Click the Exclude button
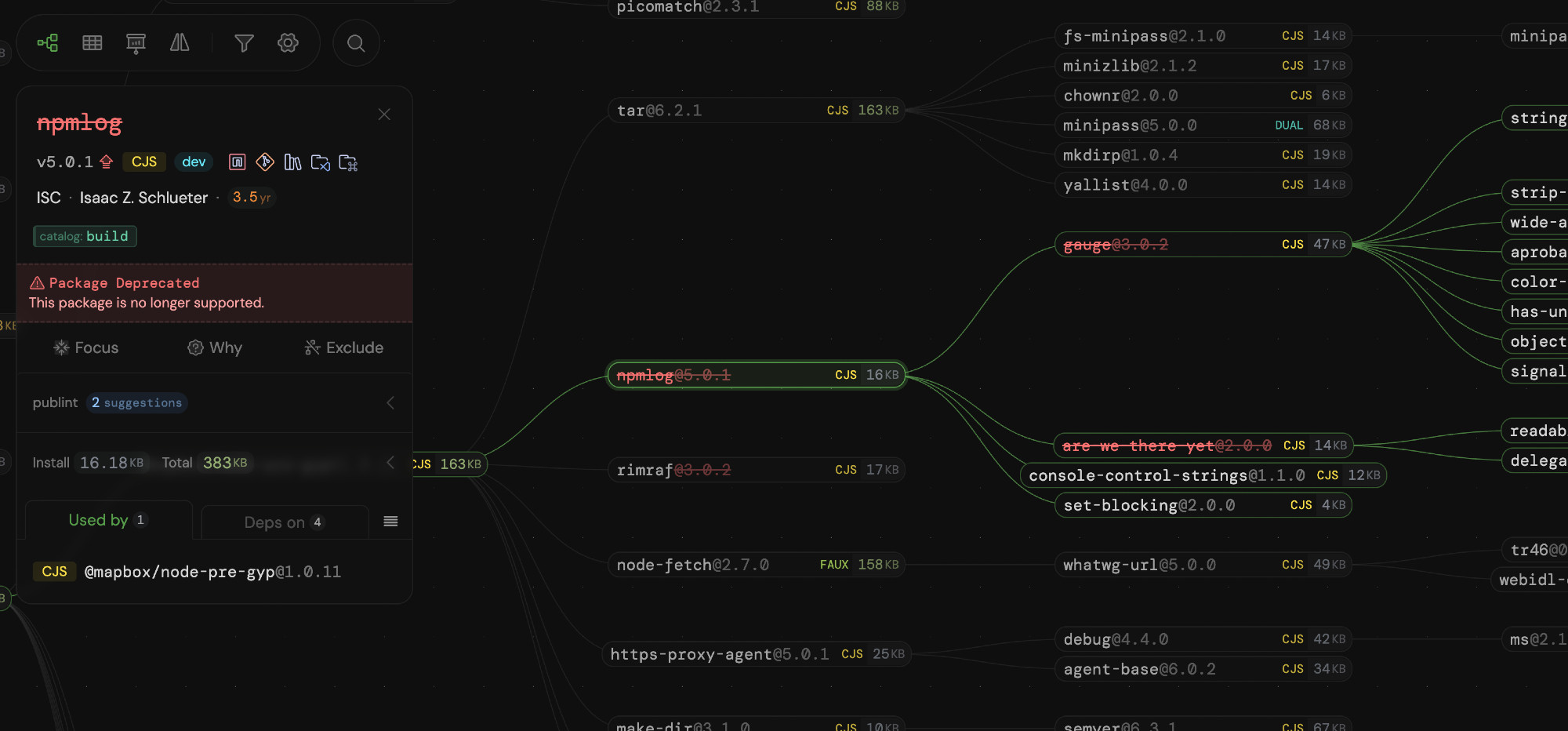This screenshot has width=1568, height=731. 344,347
